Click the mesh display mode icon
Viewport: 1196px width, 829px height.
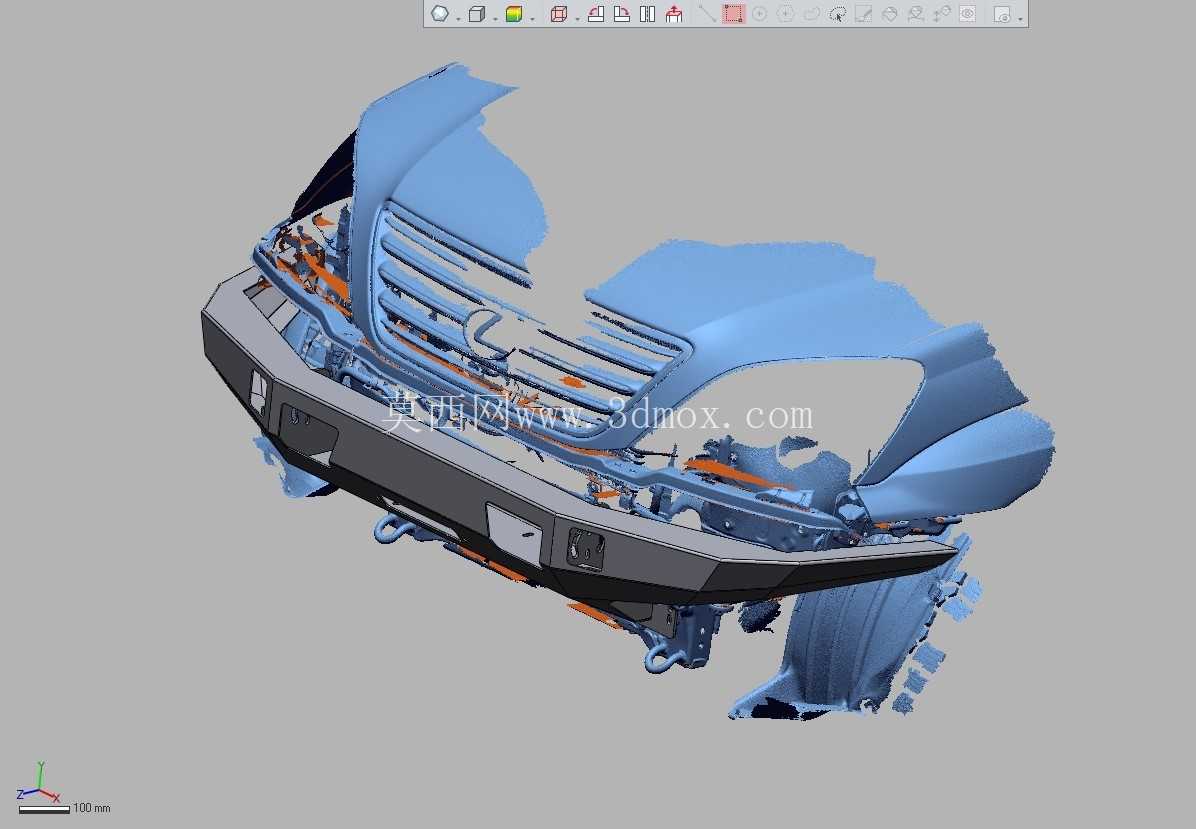pyautogui.click(x=439, y=14)
